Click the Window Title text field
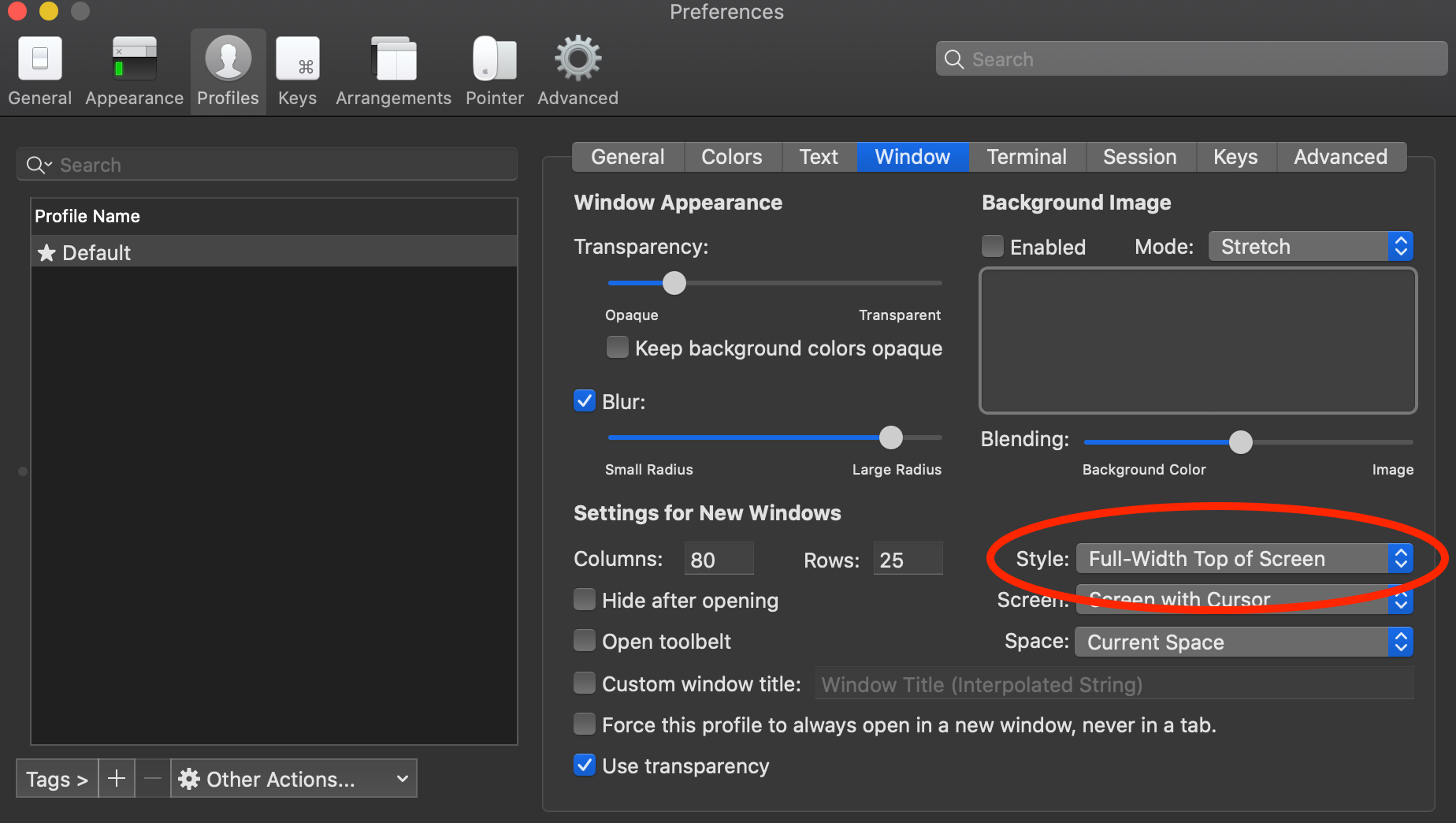Viewport: 1456px width, 823px height. point(1115,684)
